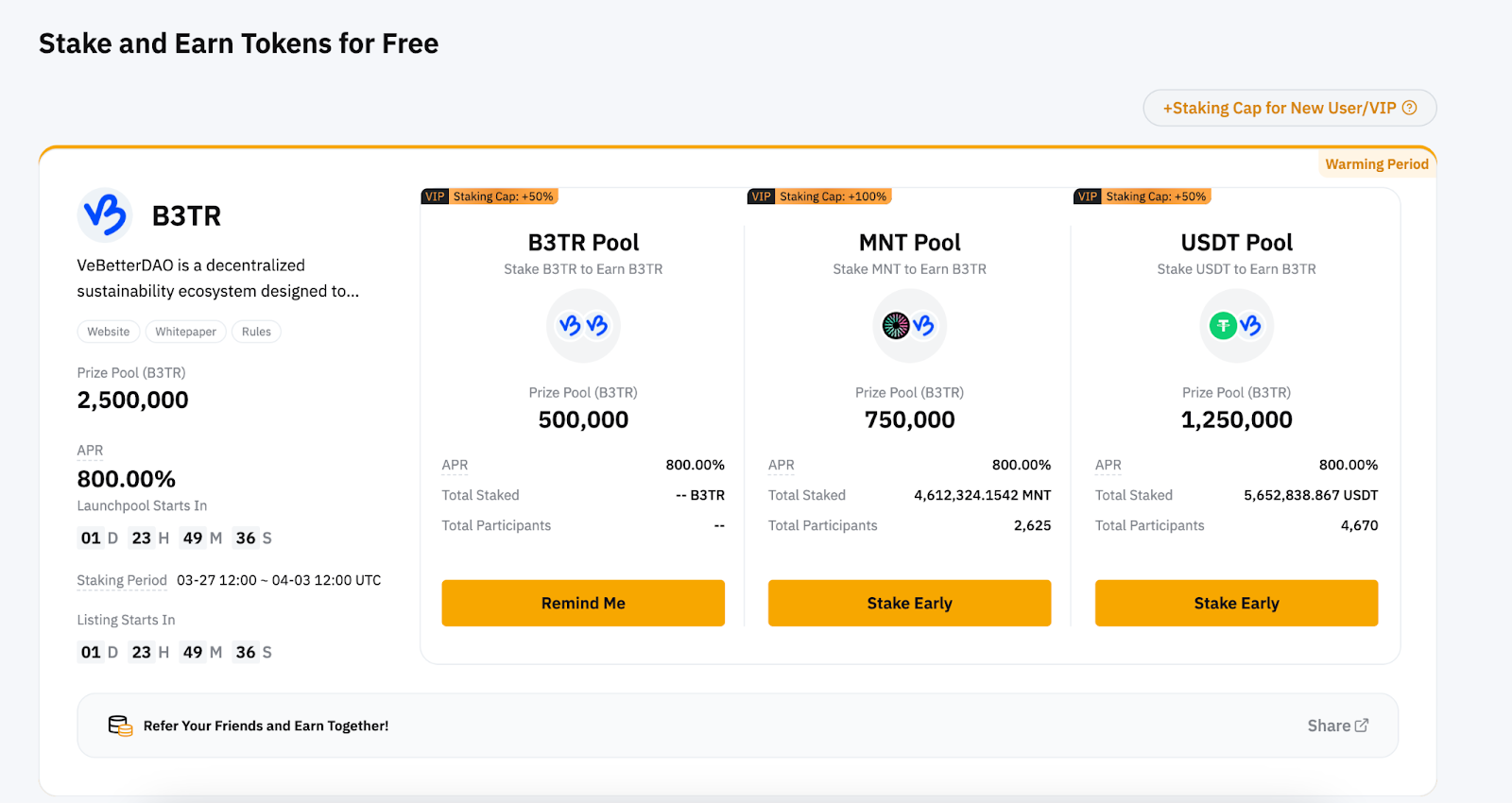View the Rules tag
The width and height of the screenshot is (1512, 803).
[x=256, y=332]
